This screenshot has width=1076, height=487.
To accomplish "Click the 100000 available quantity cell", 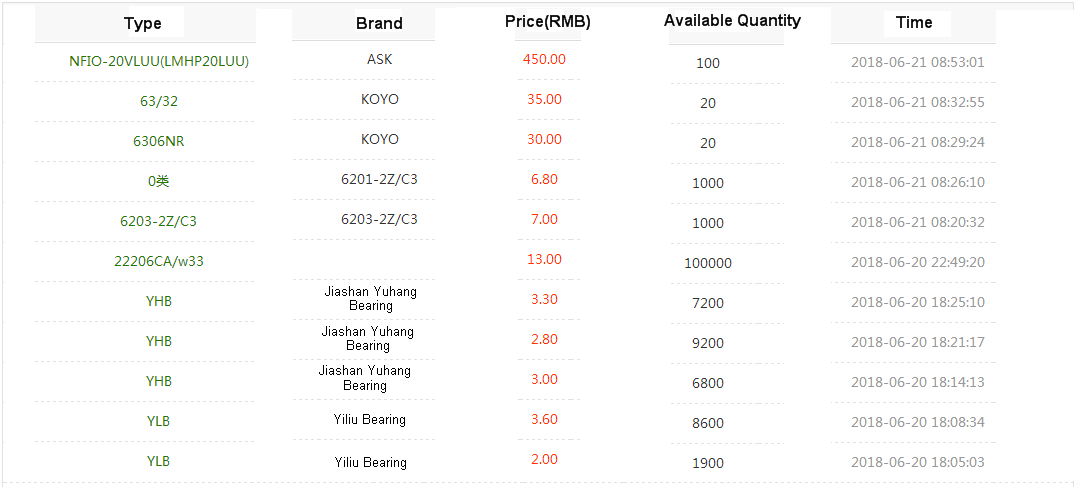I will click(708, 263).
